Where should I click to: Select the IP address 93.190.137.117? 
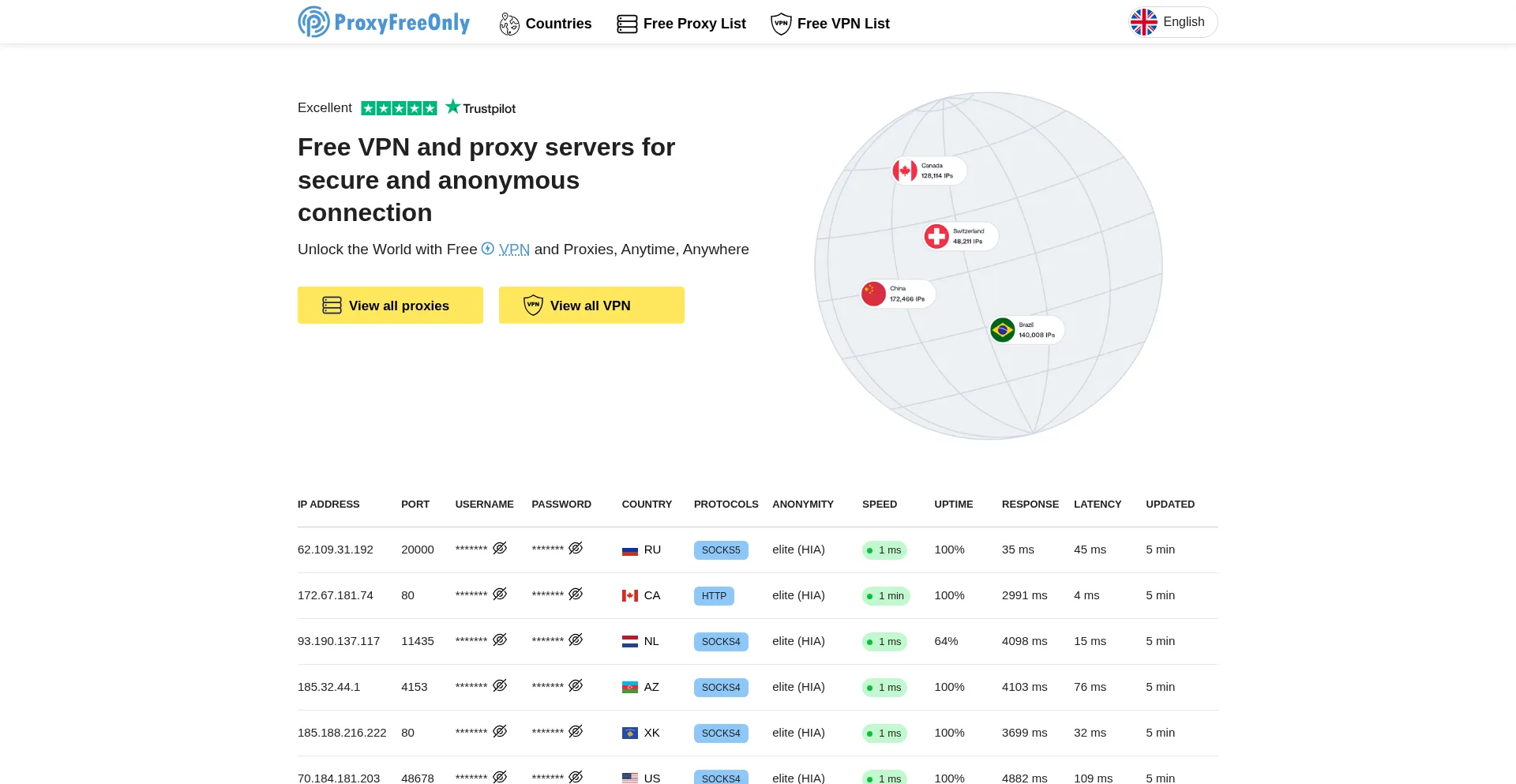click(339, 641)
